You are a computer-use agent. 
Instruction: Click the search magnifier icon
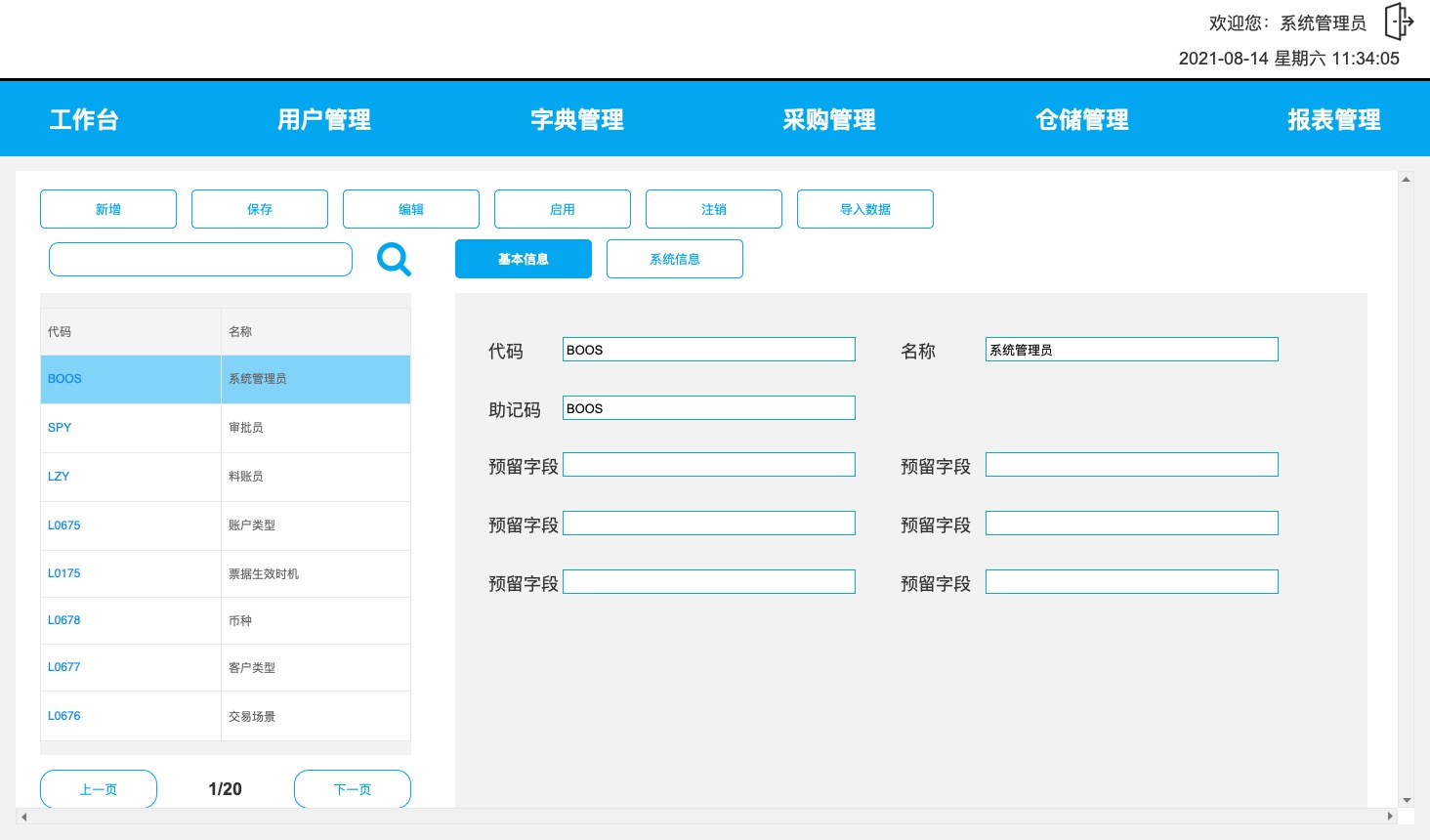[x=394, y=259]
